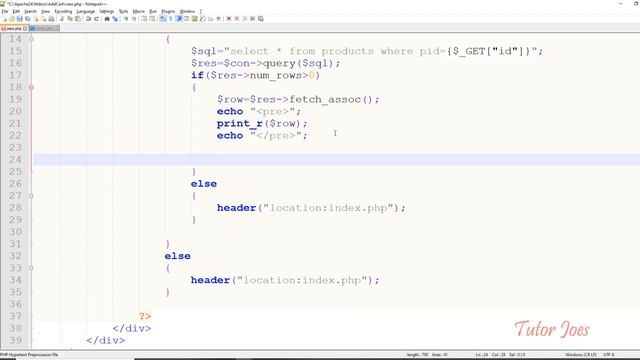Viewport: 640px width, 360px height.
Task: Open the Language menu
Action: pyautogui.click(x=86, y=11)
